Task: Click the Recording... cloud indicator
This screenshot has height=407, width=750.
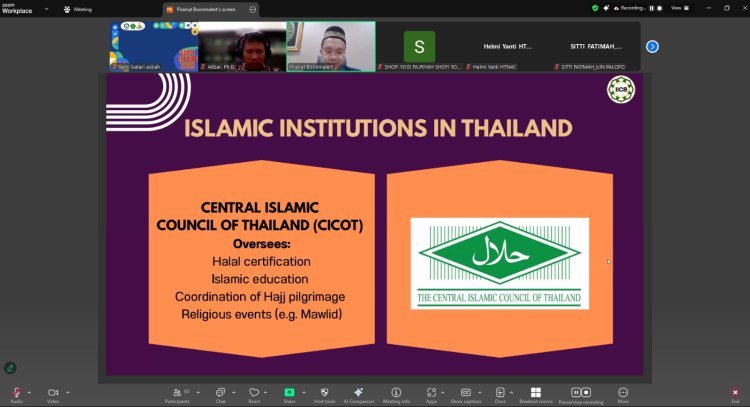Action: point(629,8)
